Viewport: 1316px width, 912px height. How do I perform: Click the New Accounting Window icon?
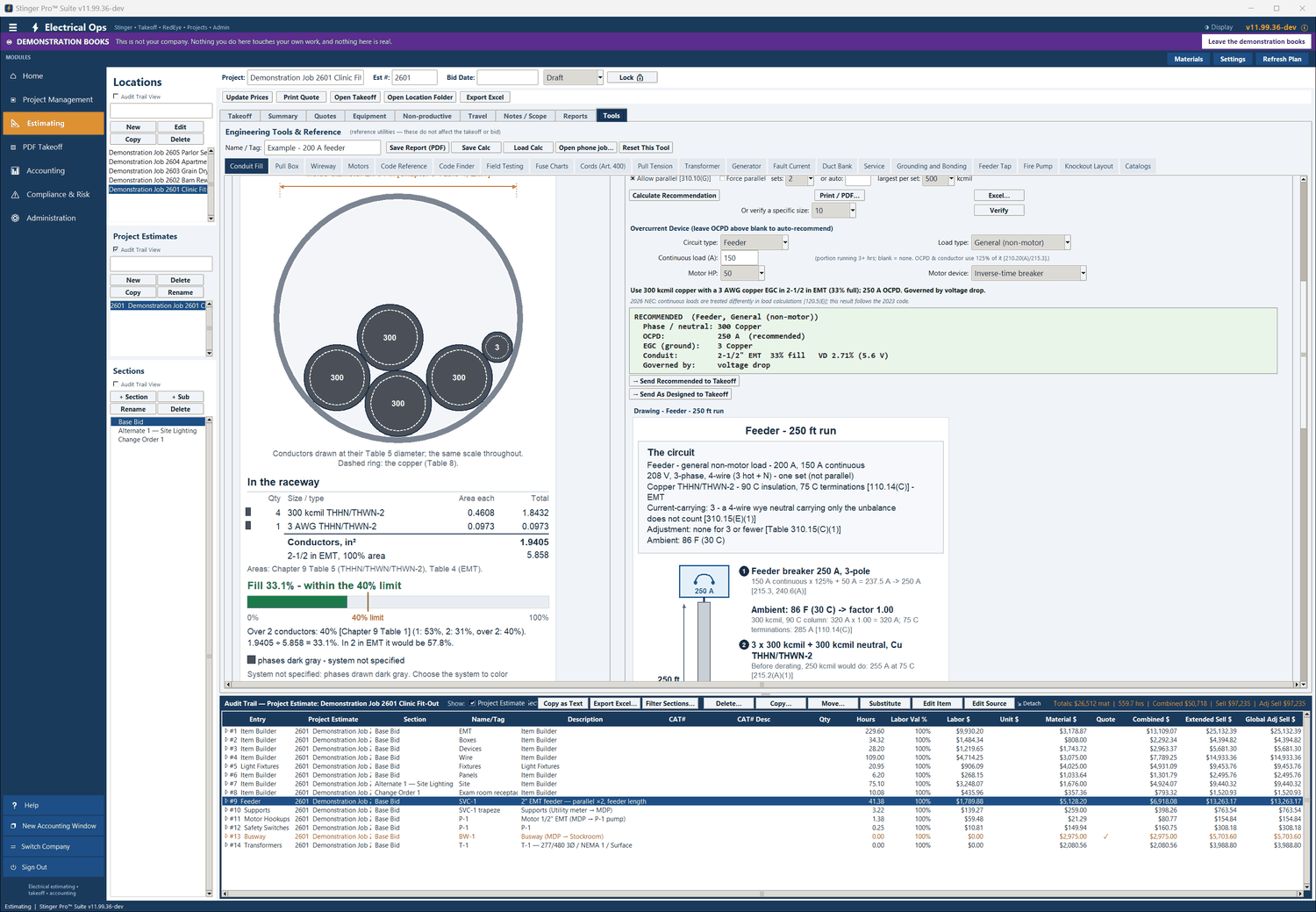[x=13, y=826]
